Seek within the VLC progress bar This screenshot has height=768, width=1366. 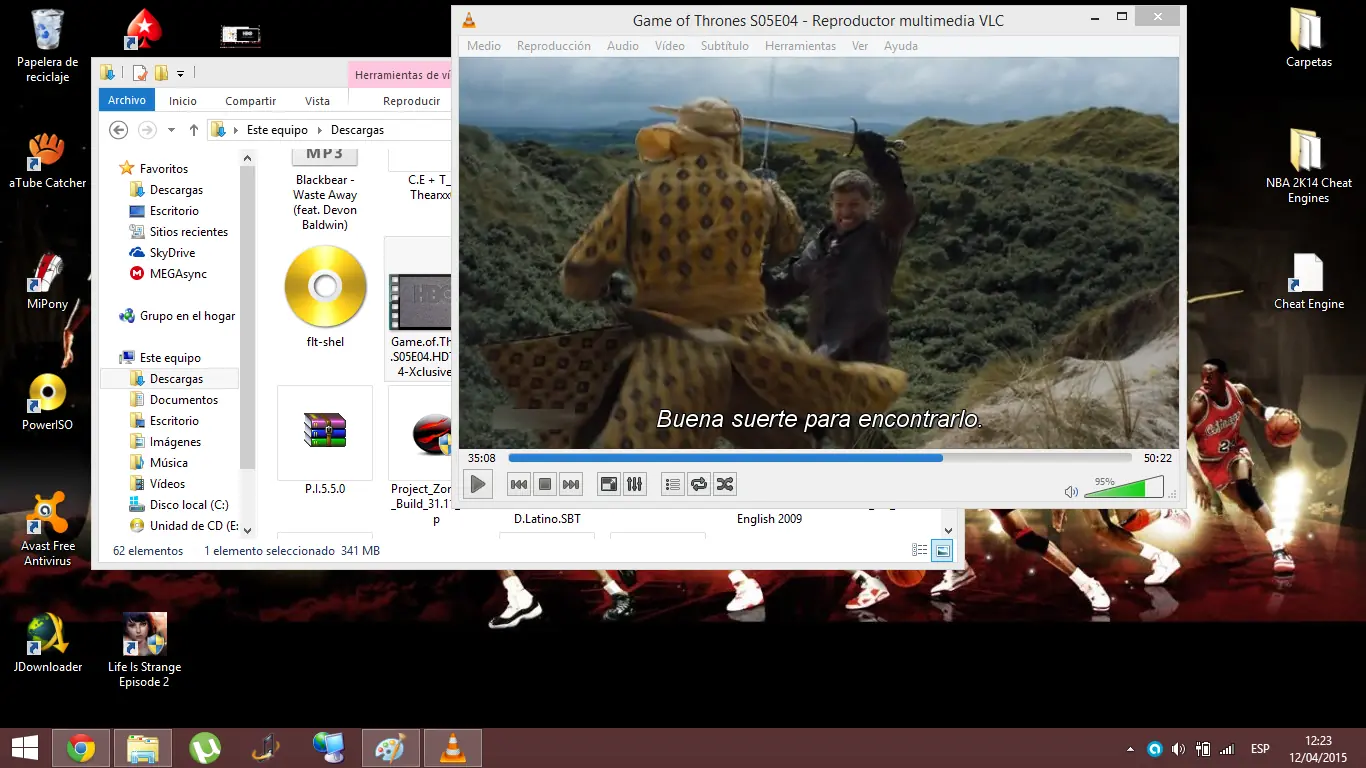820,458
